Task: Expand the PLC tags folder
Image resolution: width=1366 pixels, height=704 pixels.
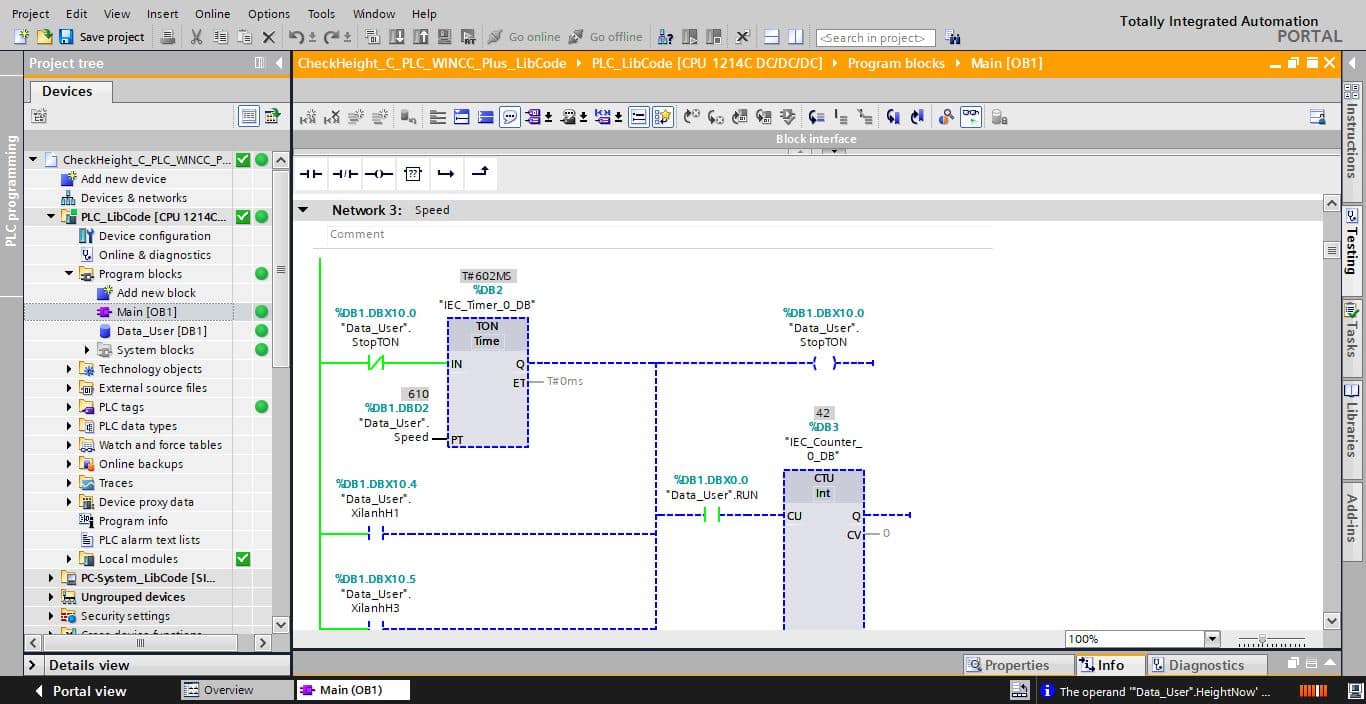Action: tap(69, 407)
